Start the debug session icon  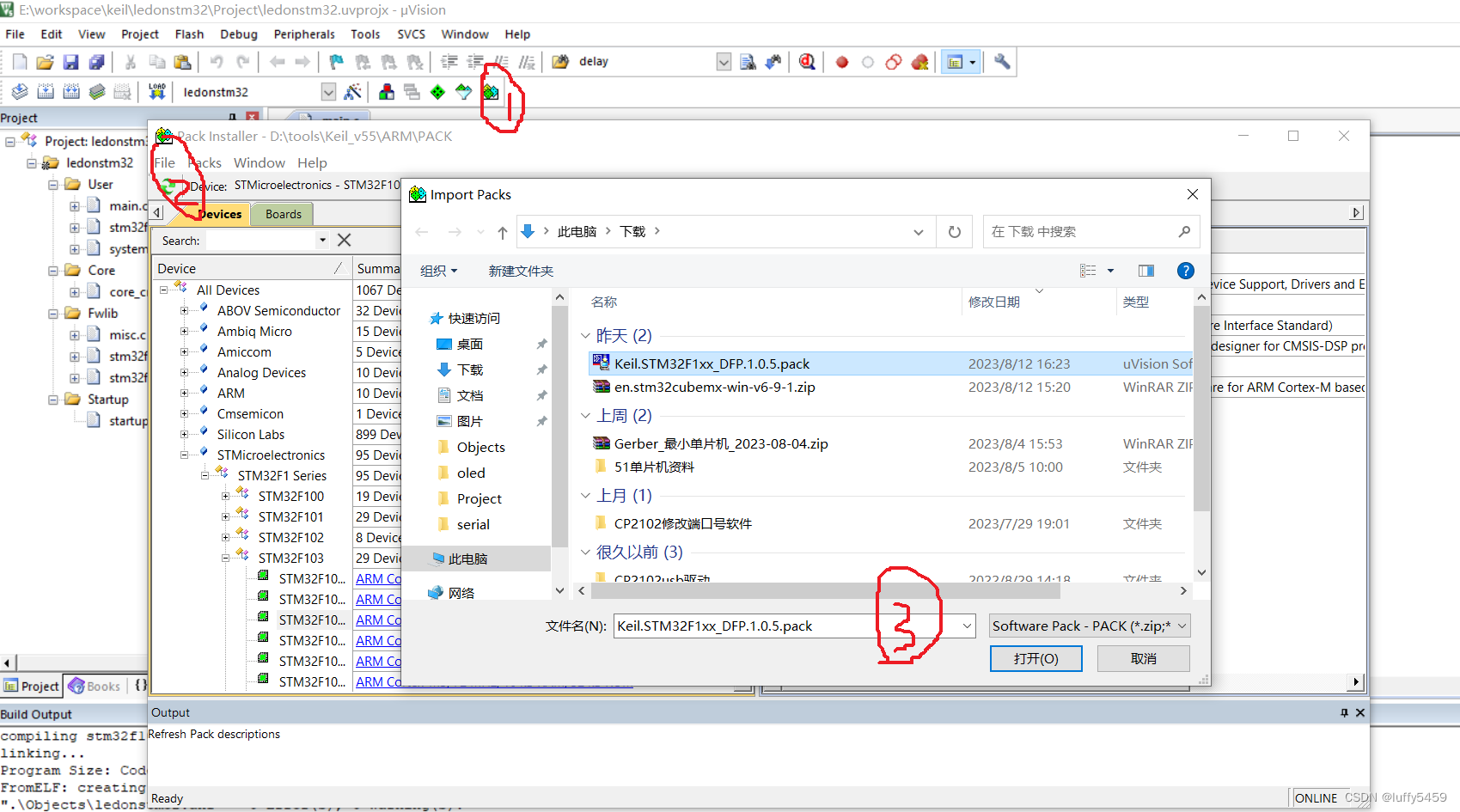(x=807, y=62)
